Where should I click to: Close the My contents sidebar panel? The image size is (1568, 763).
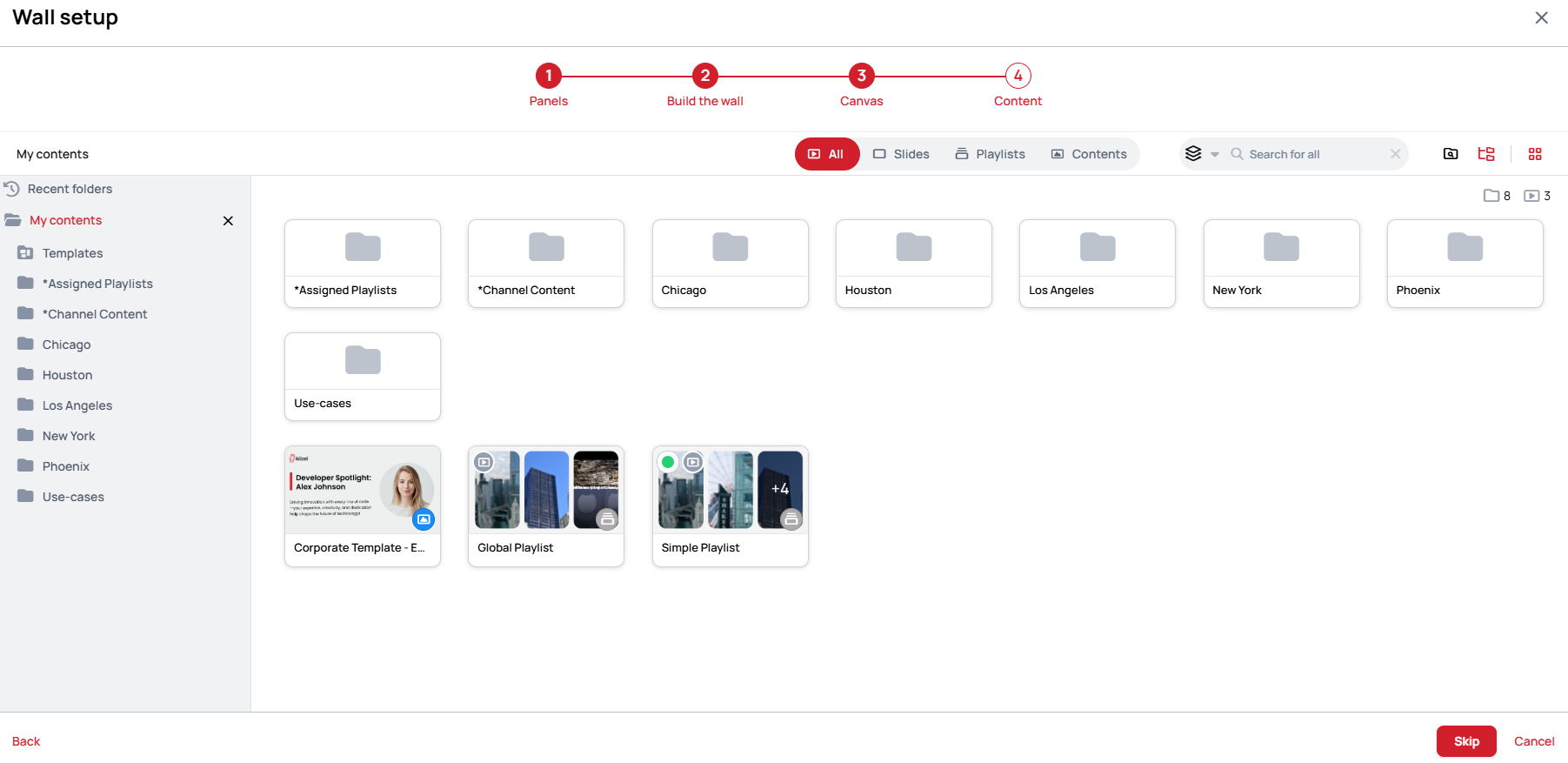(x=228, y=221)
